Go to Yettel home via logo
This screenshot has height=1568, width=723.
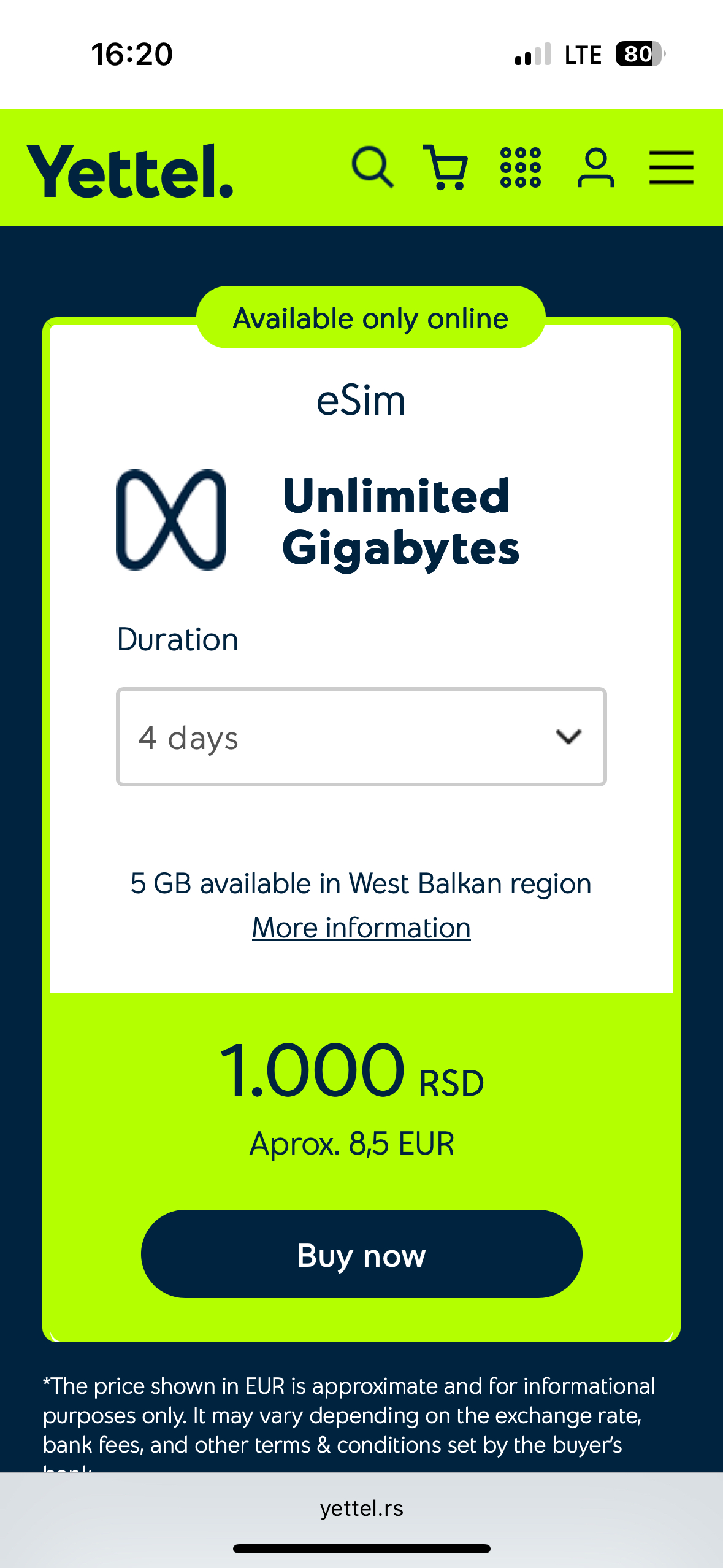coord(130,171)
